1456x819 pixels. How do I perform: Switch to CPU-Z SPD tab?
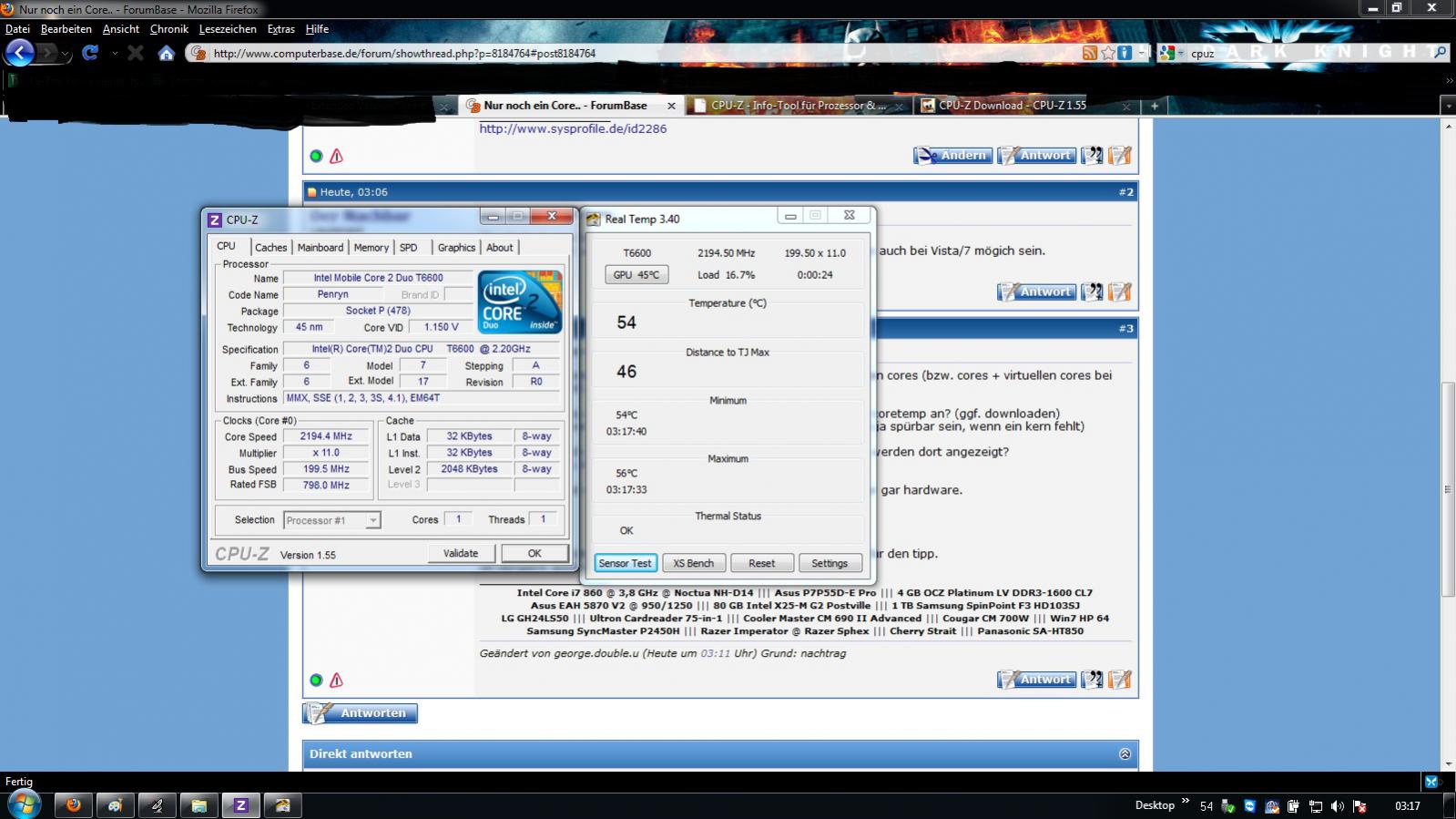tap(408, 247)
